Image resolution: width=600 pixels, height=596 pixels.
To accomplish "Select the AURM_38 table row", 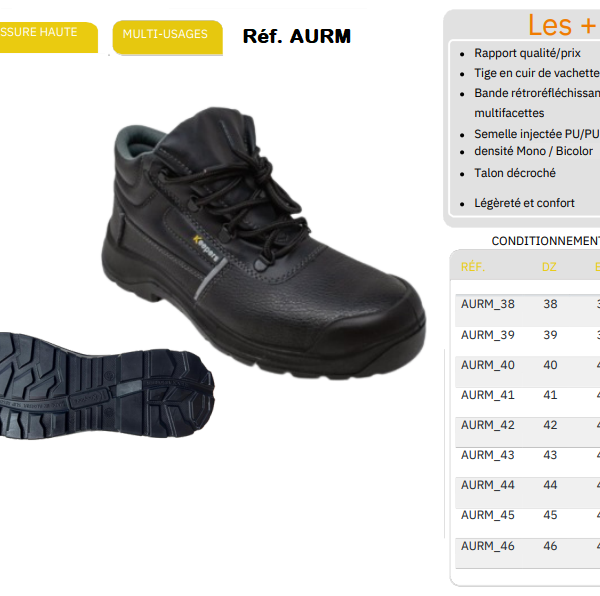I will (528, 310).
